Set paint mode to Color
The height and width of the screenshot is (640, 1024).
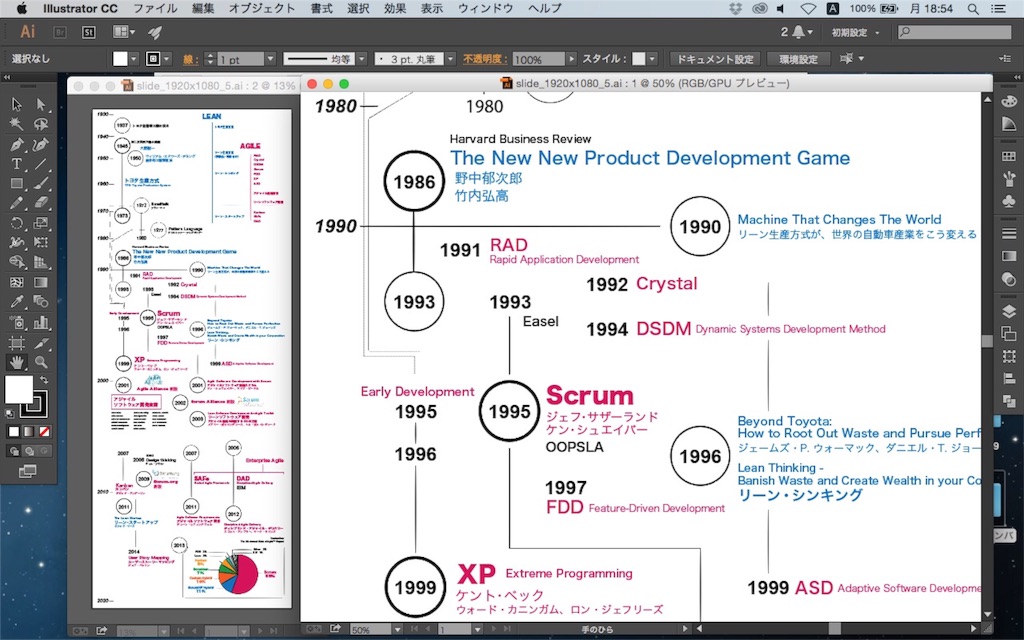pos(14,432)
